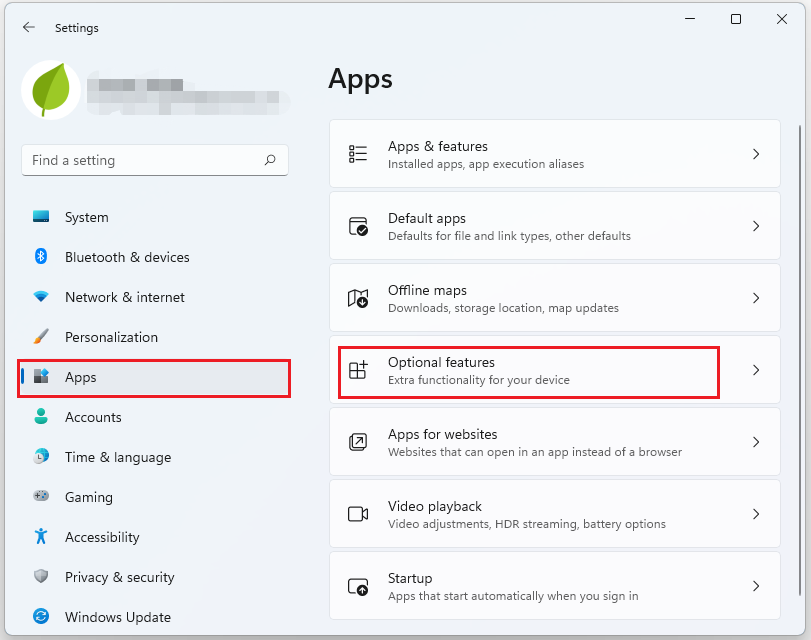Expand Startup settings via chevron arrow
The image size is (811, 640).
[756, 586]
